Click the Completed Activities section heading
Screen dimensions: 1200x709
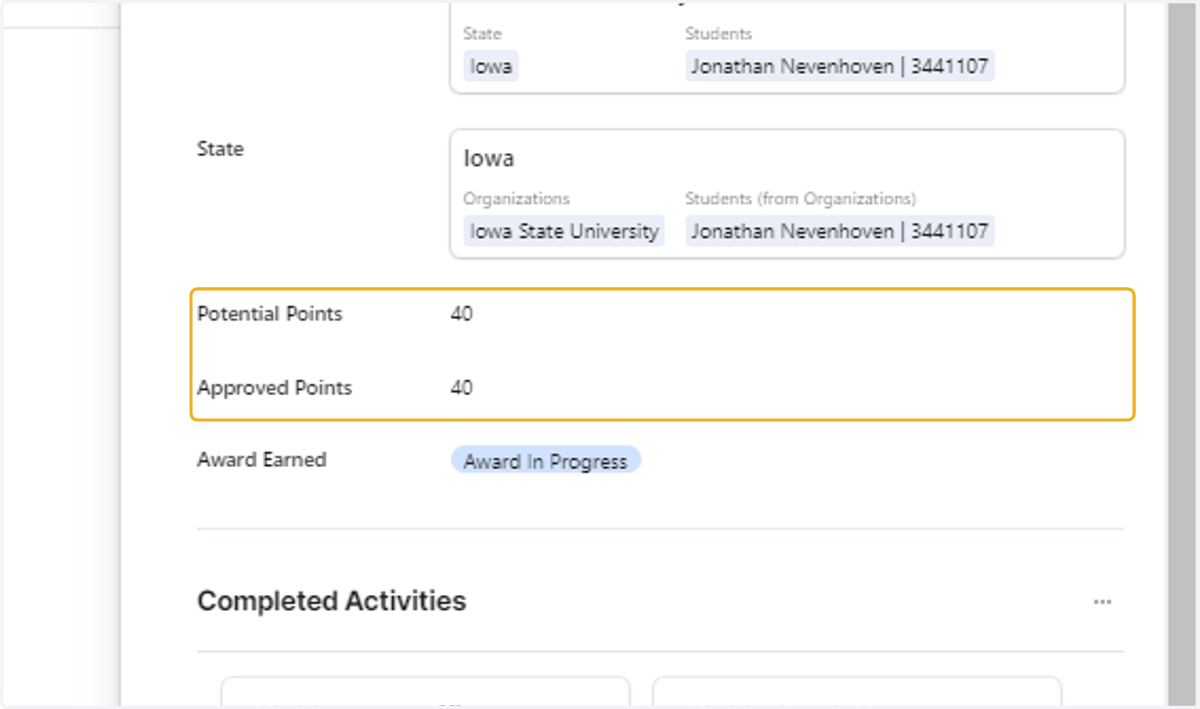pyautogui.click(x=332, y=601)
